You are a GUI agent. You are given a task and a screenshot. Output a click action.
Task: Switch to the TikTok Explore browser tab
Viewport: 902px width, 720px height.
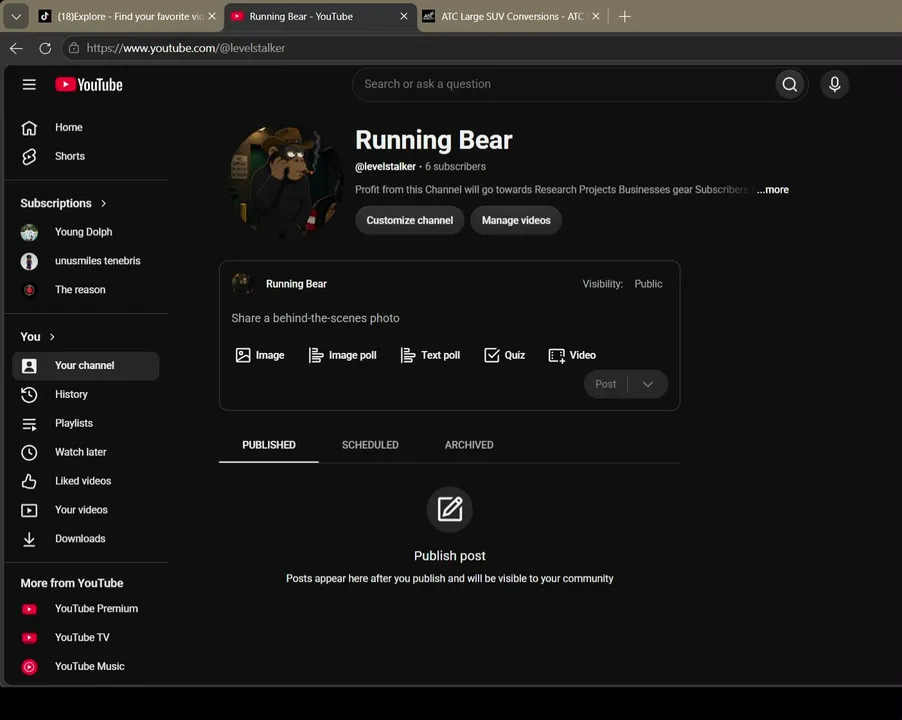(127, 17)
